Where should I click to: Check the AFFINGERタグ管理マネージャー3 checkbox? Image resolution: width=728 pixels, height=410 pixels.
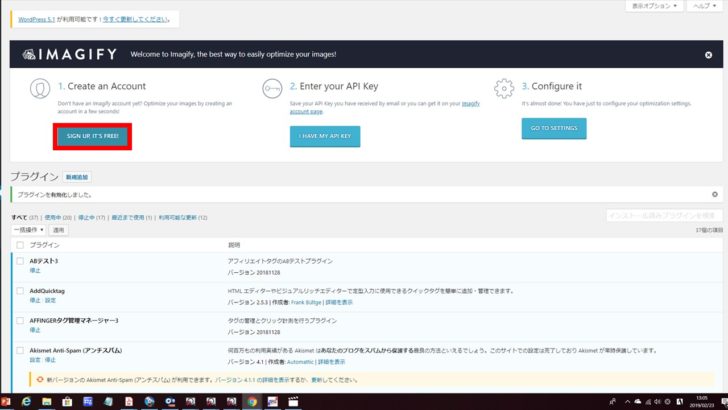pyautogui.click(x=20, y=320)
